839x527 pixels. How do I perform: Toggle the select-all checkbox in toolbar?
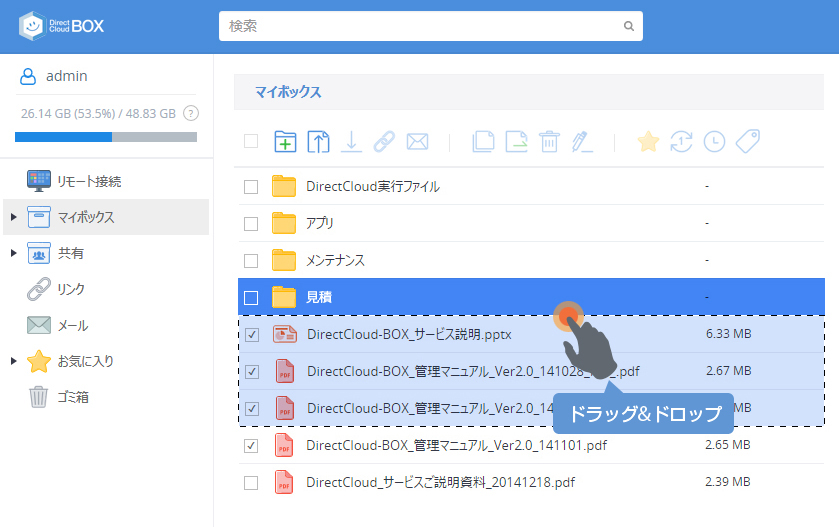click(x=251, y=142)
